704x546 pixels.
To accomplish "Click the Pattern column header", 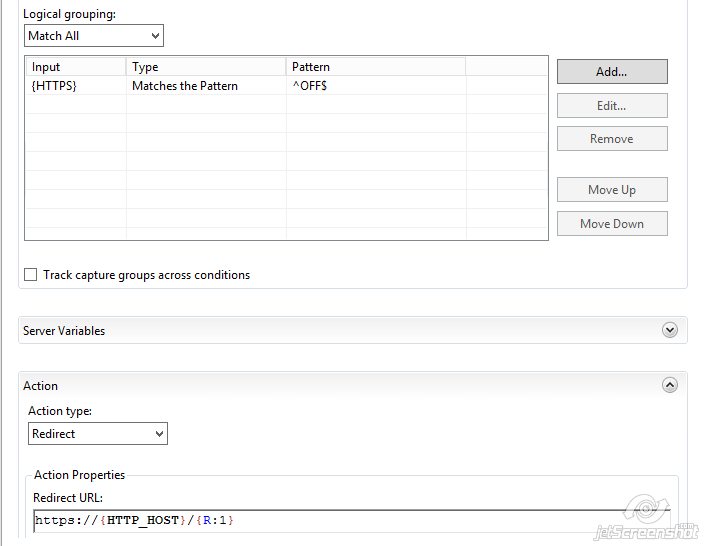I will click(x=375, y=67).
